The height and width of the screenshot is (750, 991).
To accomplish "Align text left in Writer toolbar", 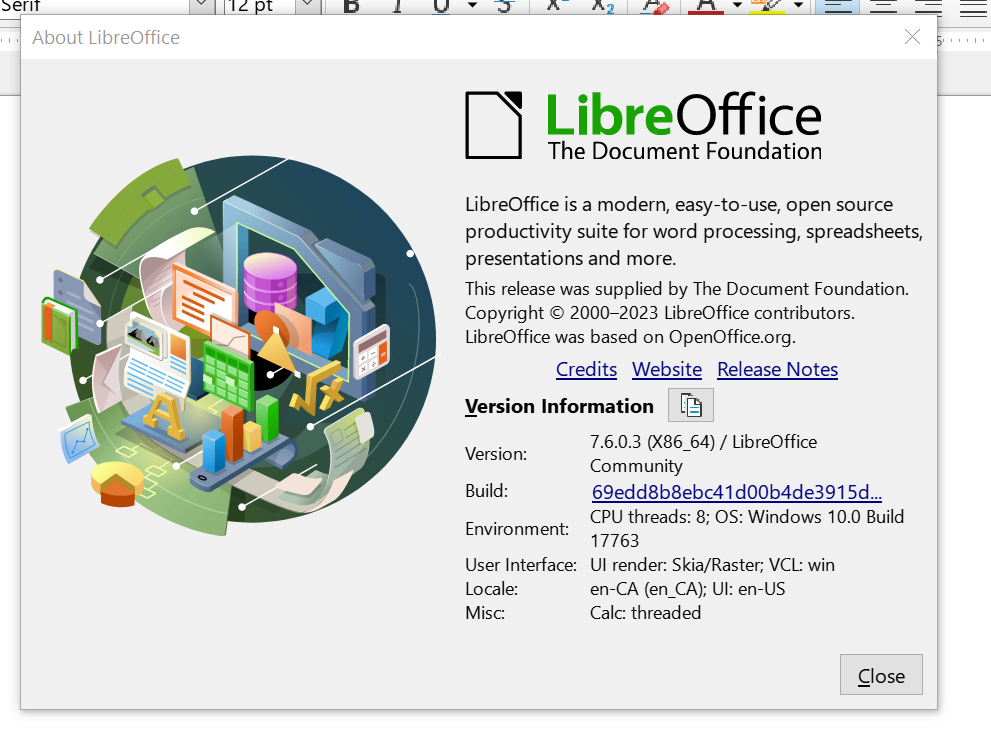I will pos(837,6).
